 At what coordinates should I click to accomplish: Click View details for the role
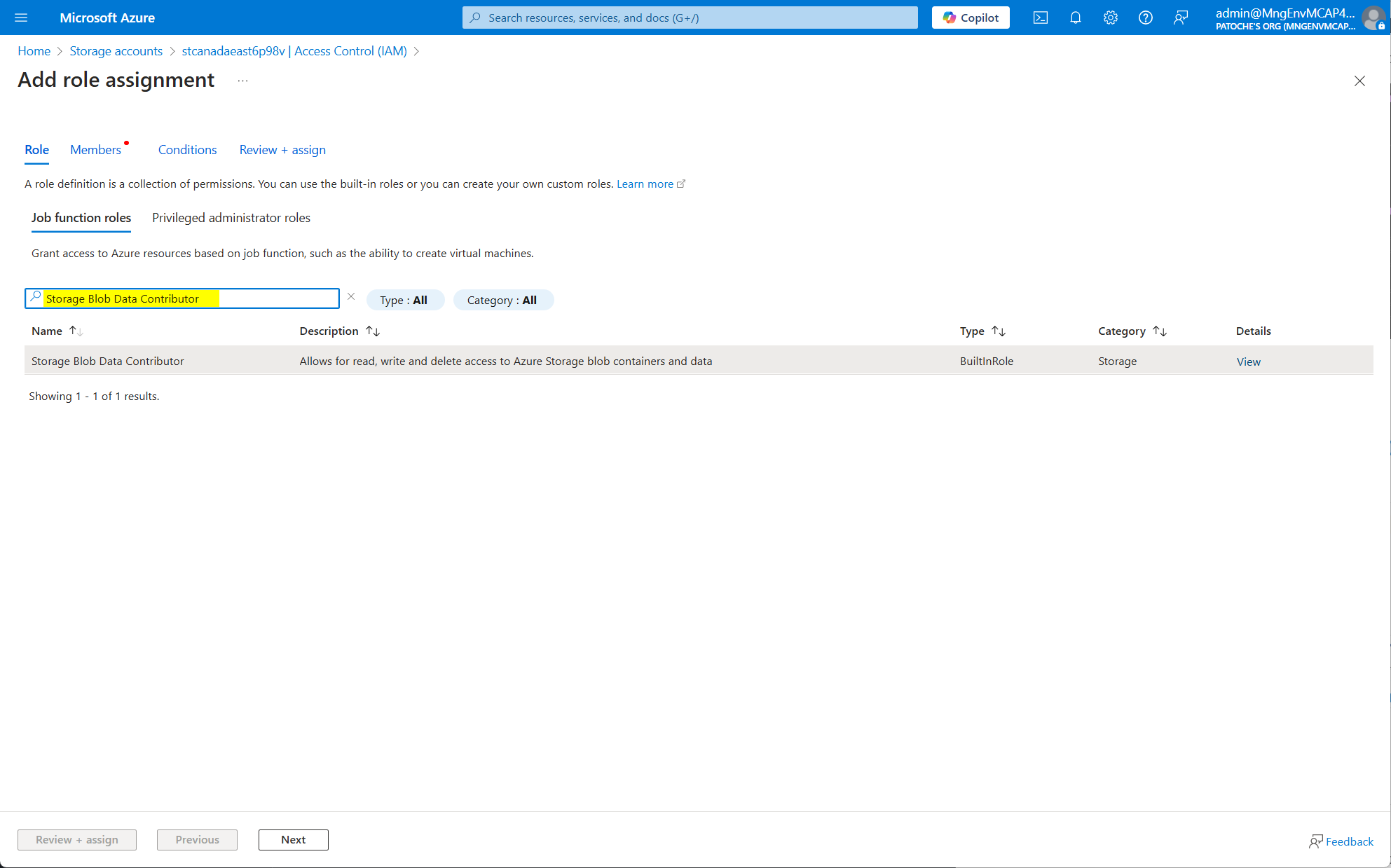[1248, 361]
